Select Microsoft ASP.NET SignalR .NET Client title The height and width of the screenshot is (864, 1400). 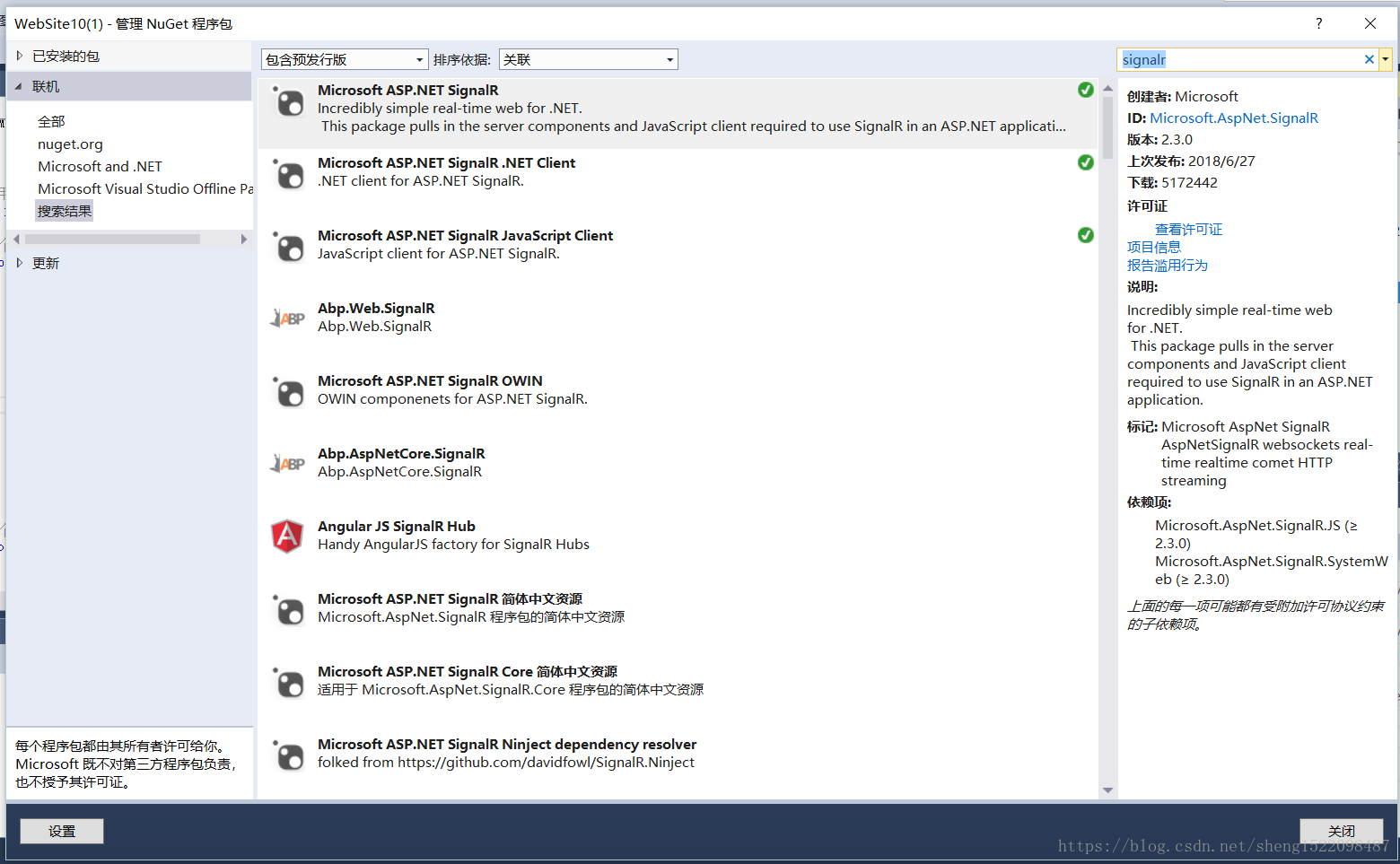pyautogui.click(x=446, y=162)
